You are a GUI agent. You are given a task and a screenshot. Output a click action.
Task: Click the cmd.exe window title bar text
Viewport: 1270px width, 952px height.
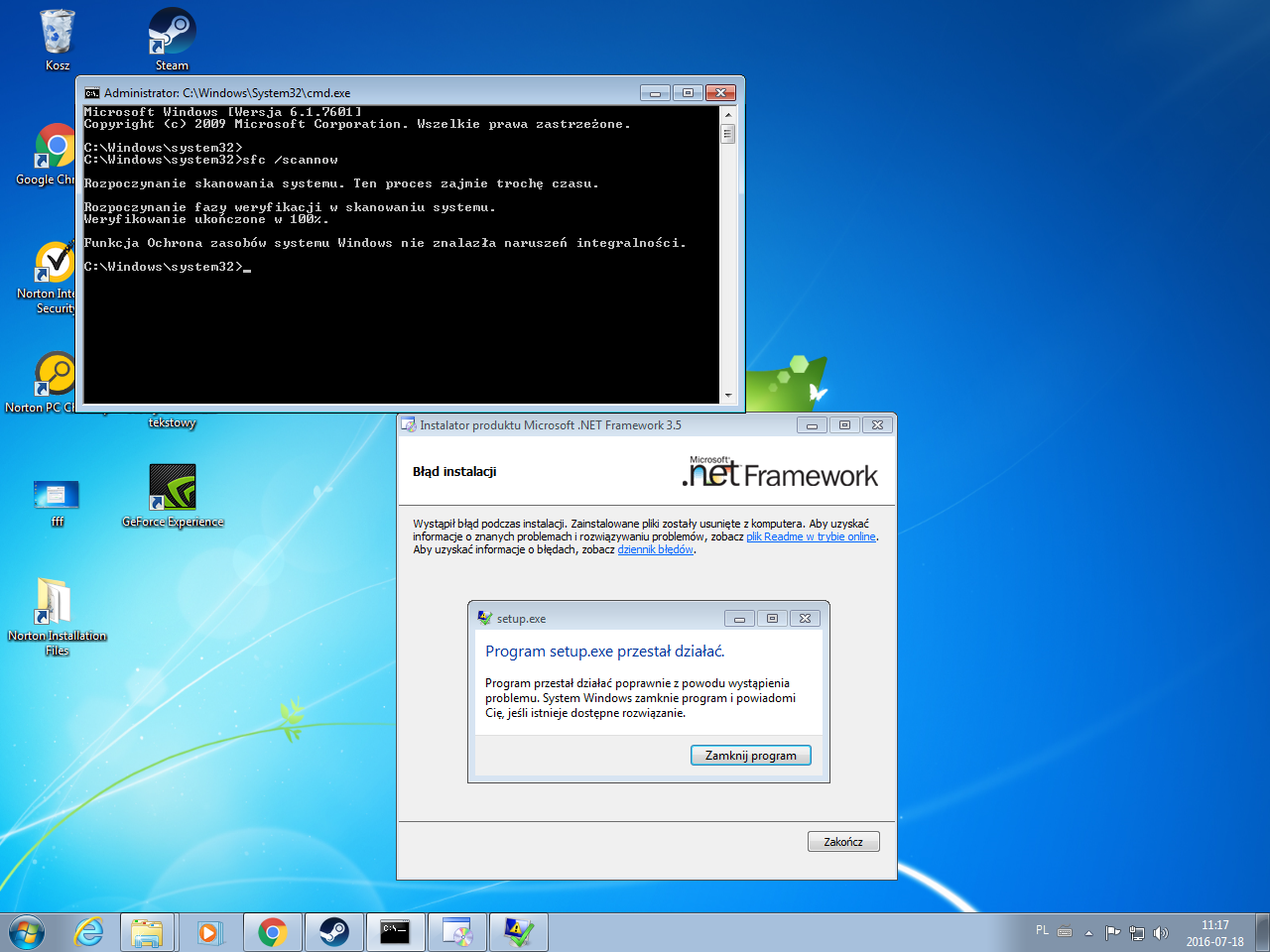click(x=227, y=93)
